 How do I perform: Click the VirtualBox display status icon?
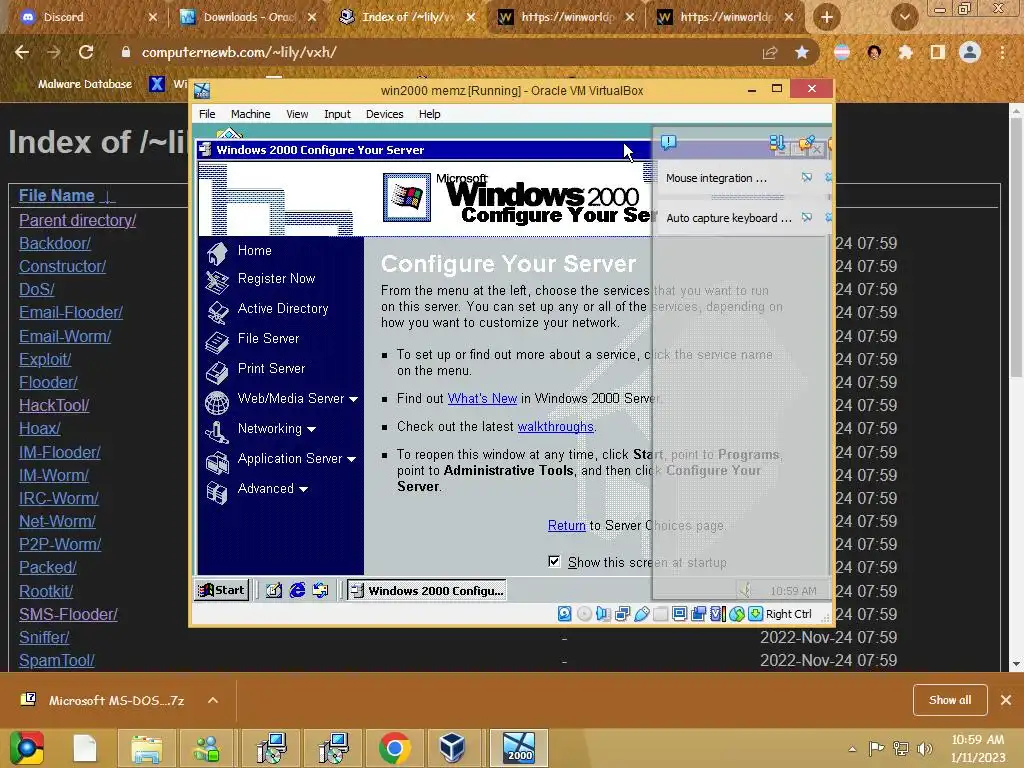point(679,614)
